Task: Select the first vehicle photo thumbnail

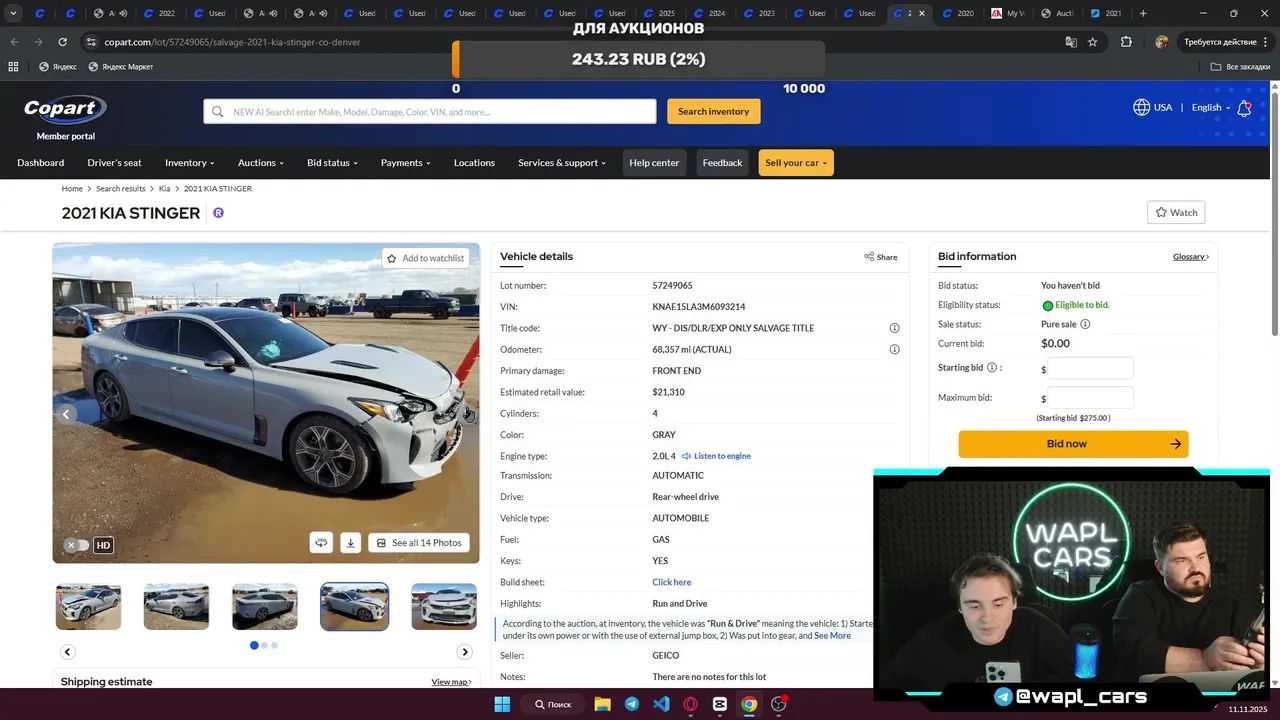Action: (88, 606)
